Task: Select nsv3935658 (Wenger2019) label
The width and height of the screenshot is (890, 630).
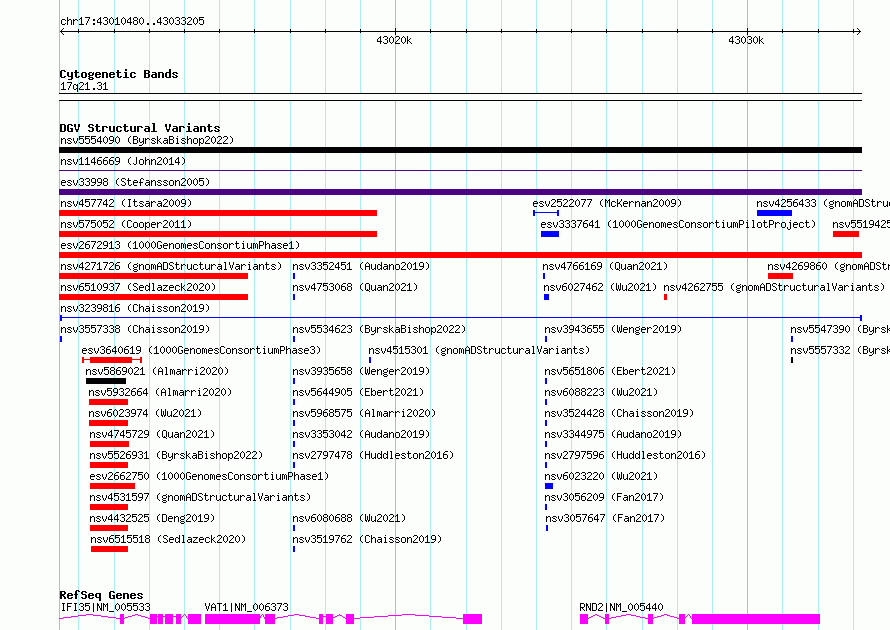Action: 361,371
